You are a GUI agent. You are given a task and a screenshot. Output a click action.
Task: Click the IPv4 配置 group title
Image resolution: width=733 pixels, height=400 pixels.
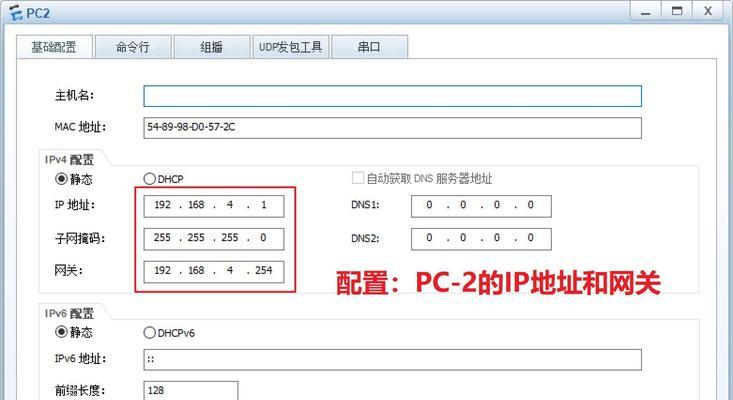70,160
